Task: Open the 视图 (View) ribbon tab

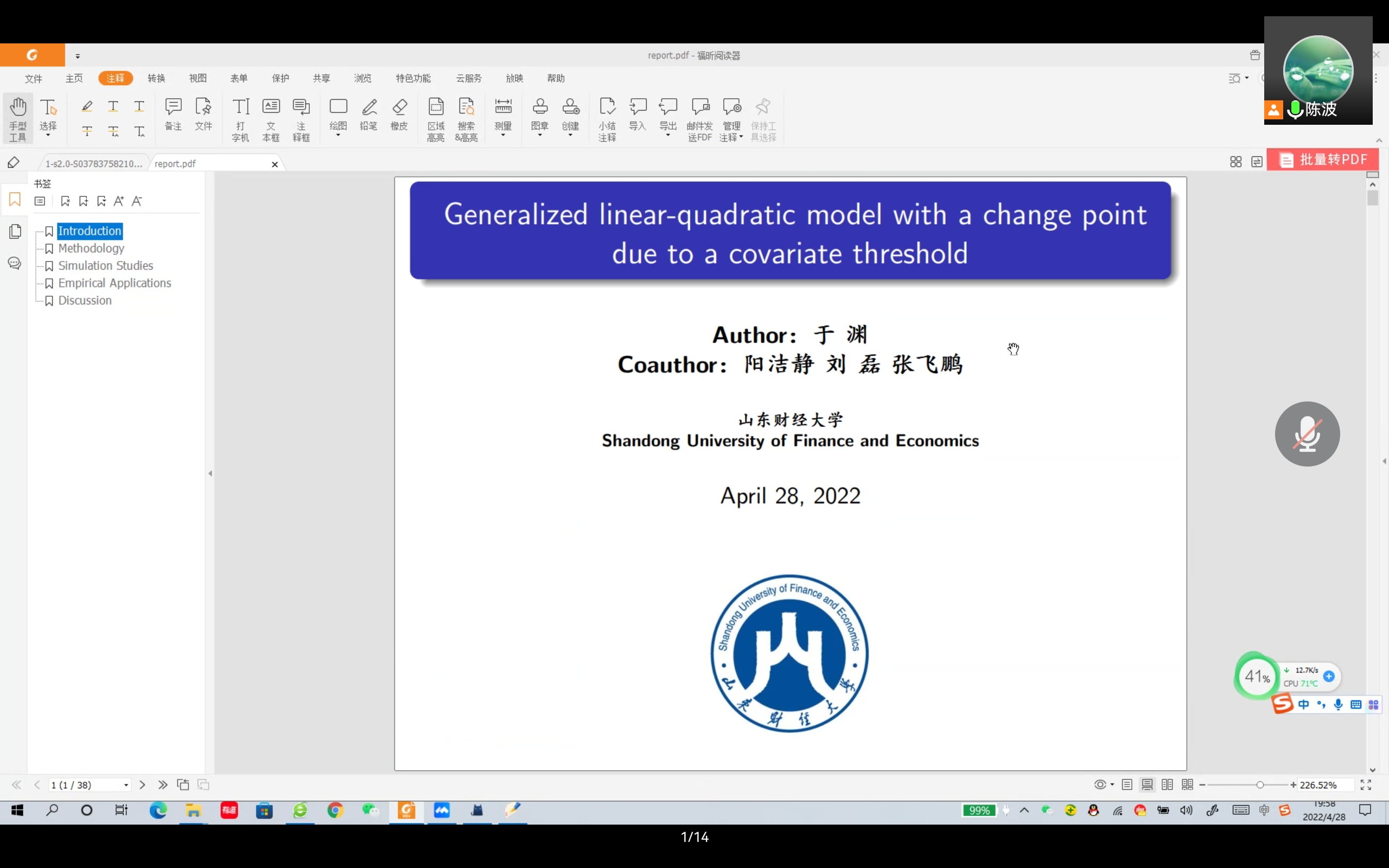Action: tap(197, 78)
